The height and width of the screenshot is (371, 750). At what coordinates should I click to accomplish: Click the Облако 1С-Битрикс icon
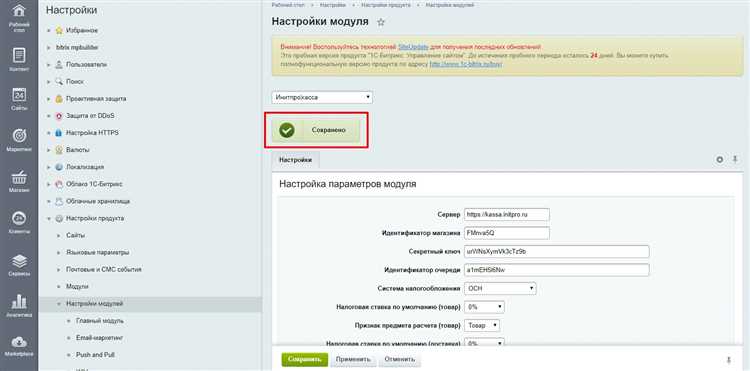[59, 184]
